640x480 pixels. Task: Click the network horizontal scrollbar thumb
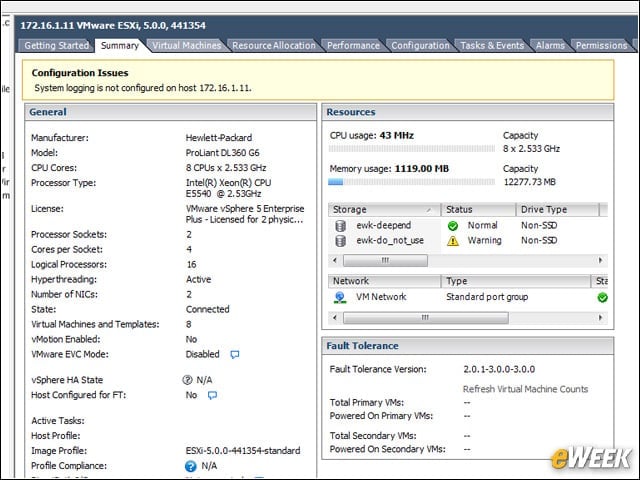[426, 318]
